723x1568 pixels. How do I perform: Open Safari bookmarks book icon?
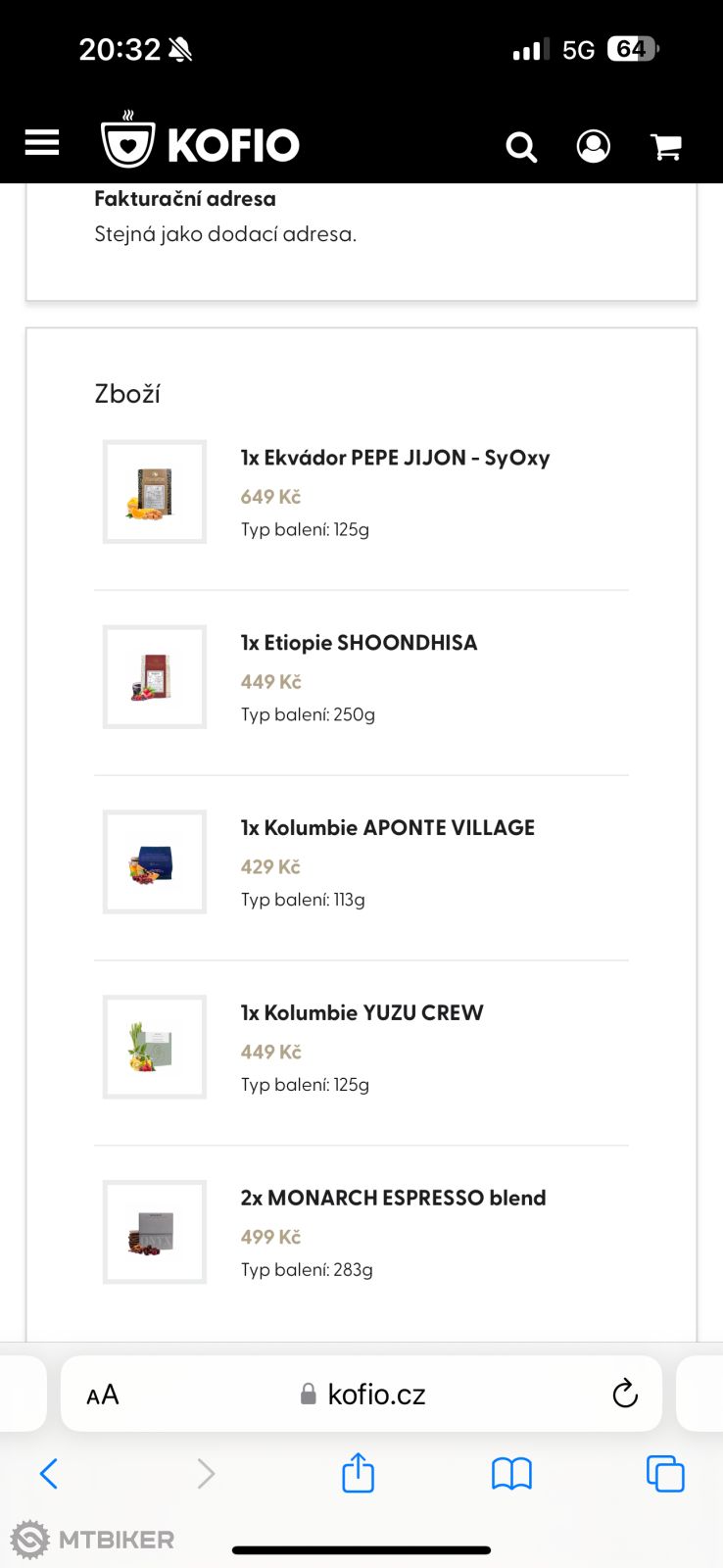pos(511,1473)
